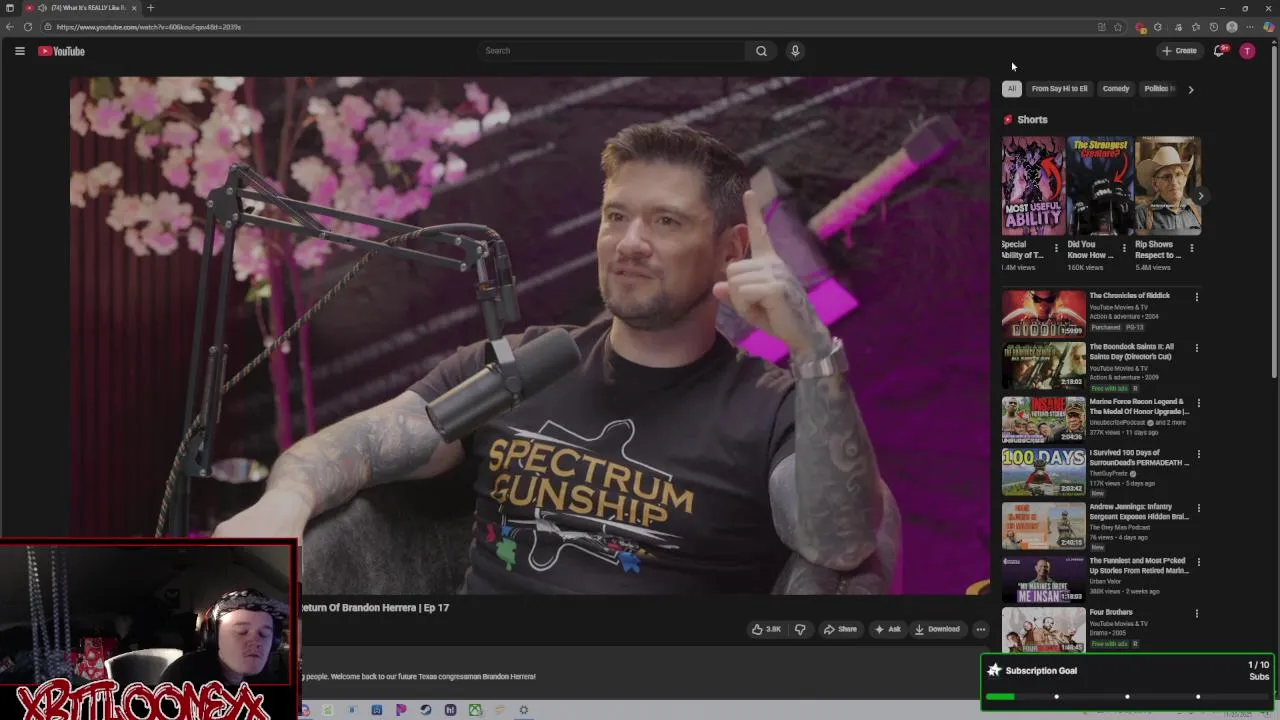Open more options for Boondock Saints II
1280x720 pixels.
pyautogui.click(x=1196, y=348)
